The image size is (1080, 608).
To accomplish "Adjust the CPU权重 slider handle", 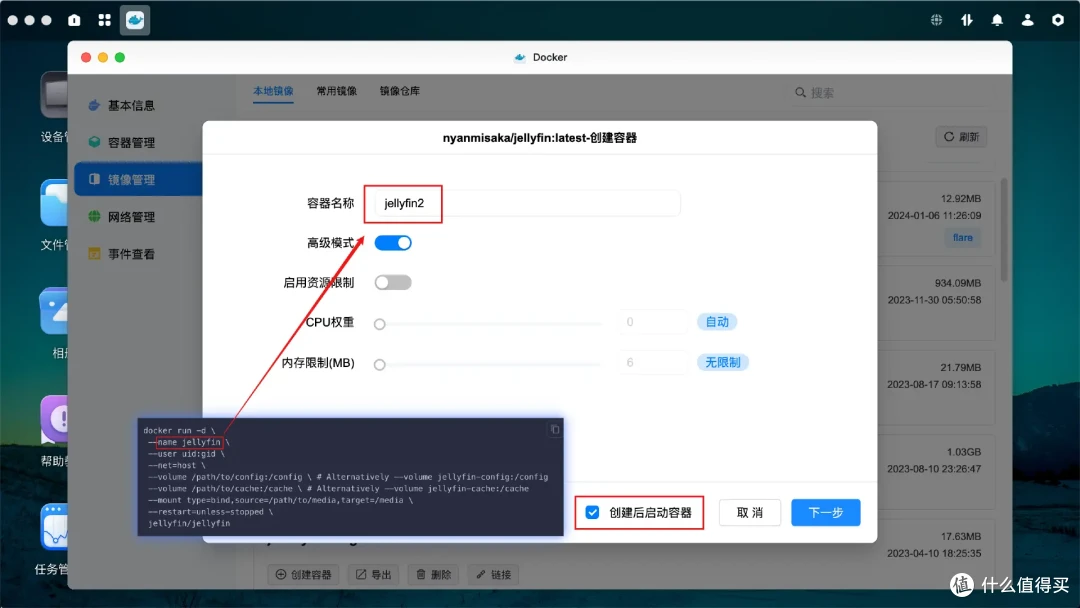I will (380, 324).
